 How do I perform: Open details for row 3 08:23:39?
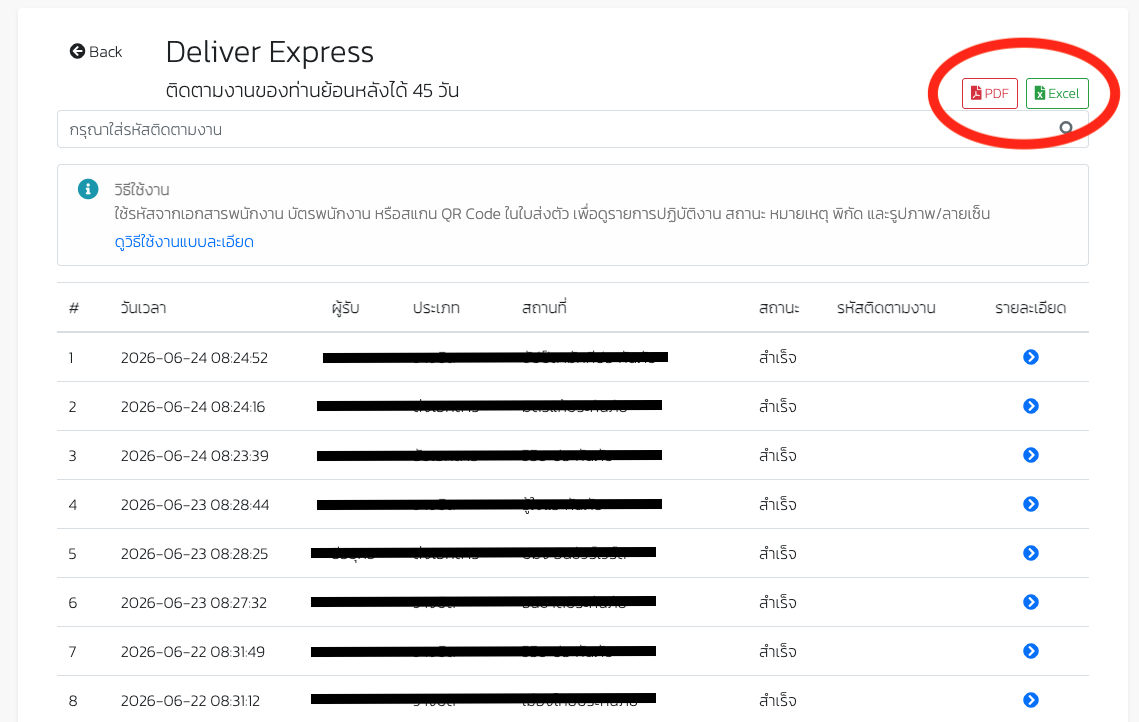pyautogui.click(x=1031, y=455)
